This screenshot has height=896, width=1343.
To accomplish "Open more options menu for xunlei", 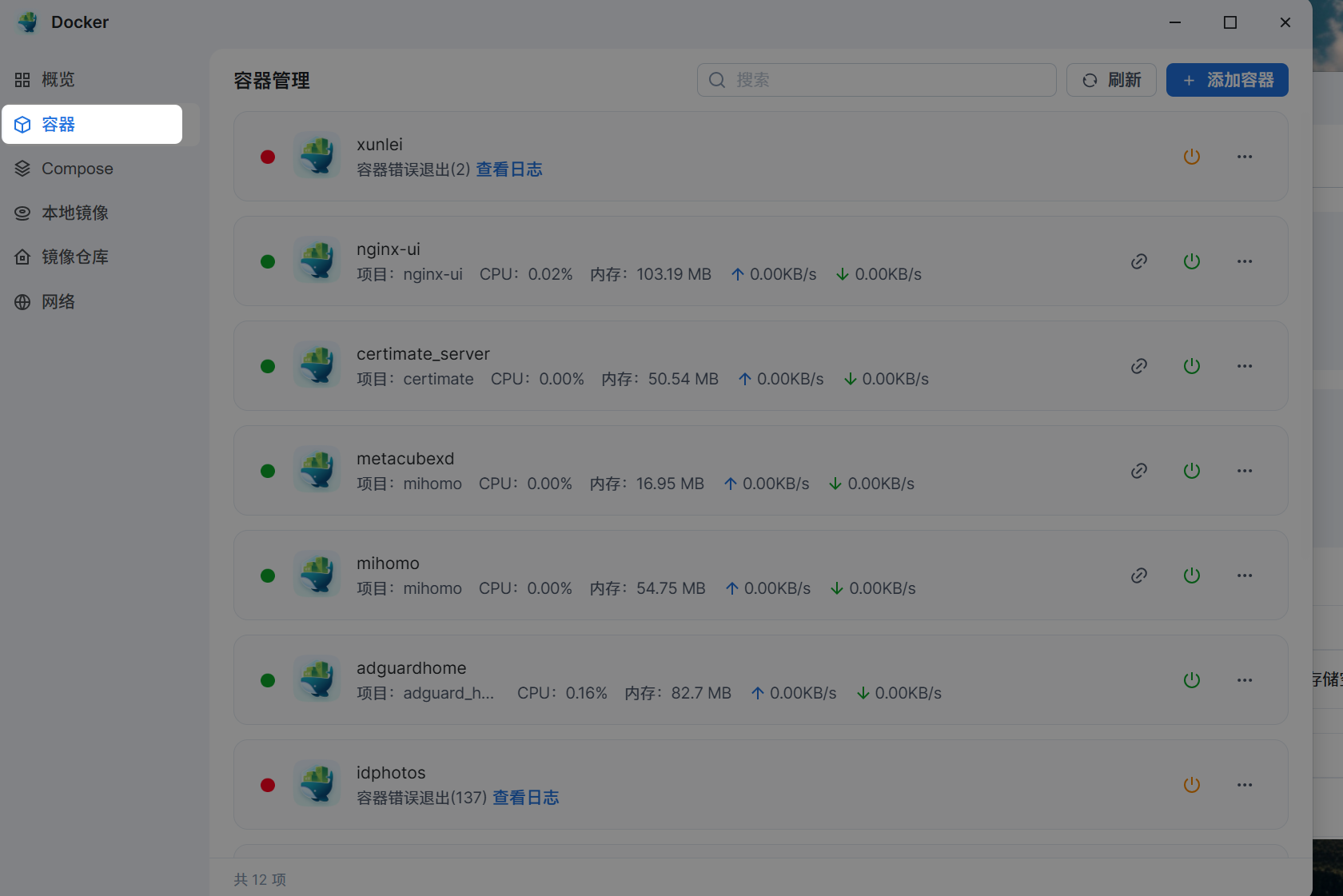I will (1245, 157).
